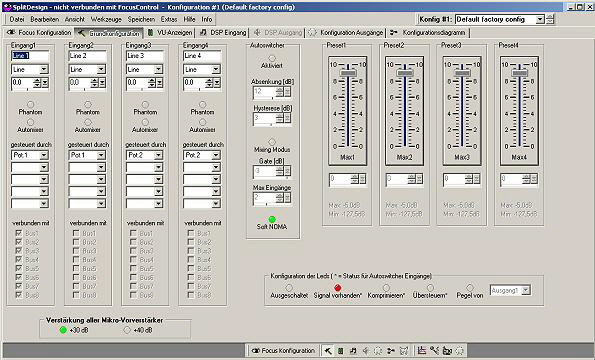This screenshot has height=360, width=595.
Task: Click the first dotted circle outputs icon in bottom toolbar
Action: click(x=378, y=351)
